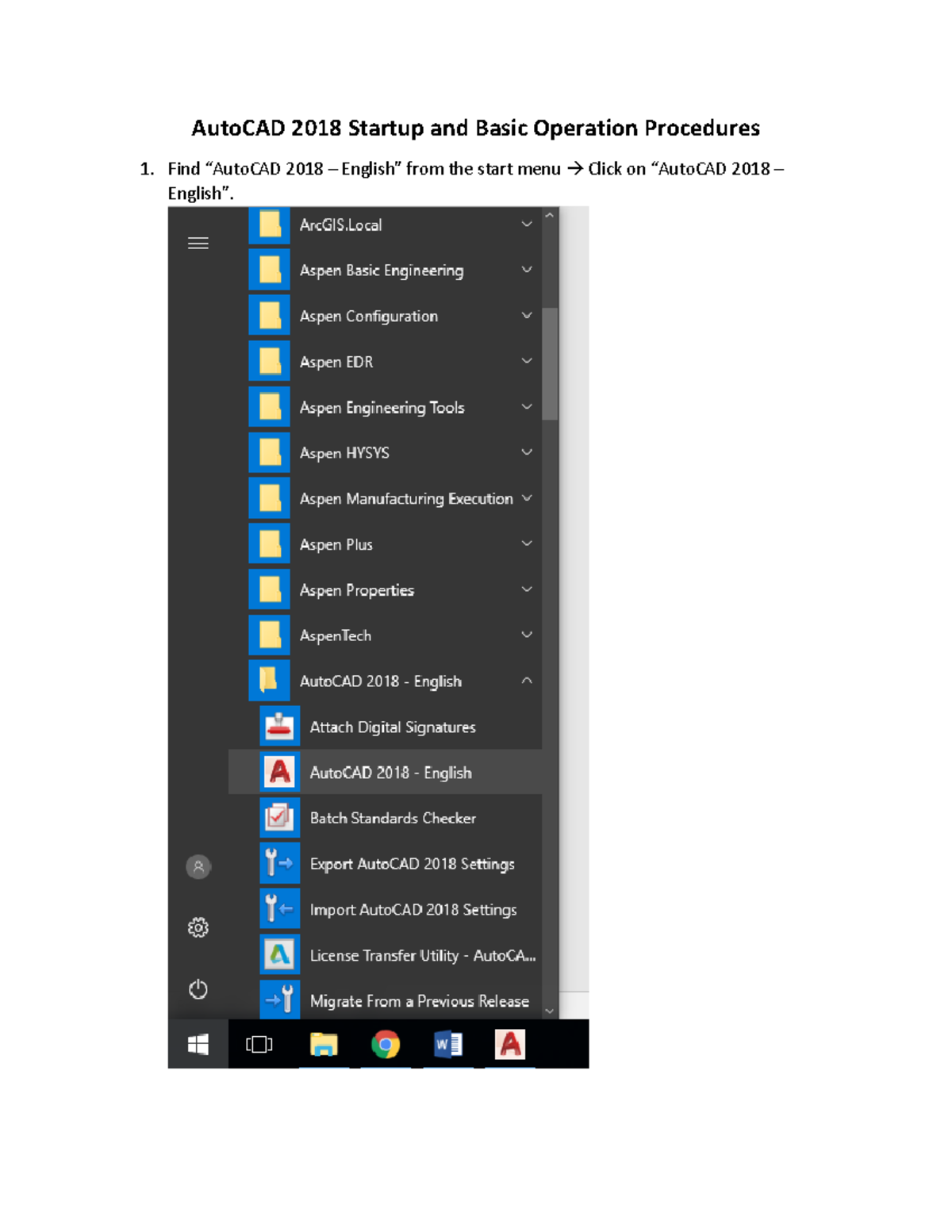
Task: Toggle the hamburger menu at top left
Action: 198,244
